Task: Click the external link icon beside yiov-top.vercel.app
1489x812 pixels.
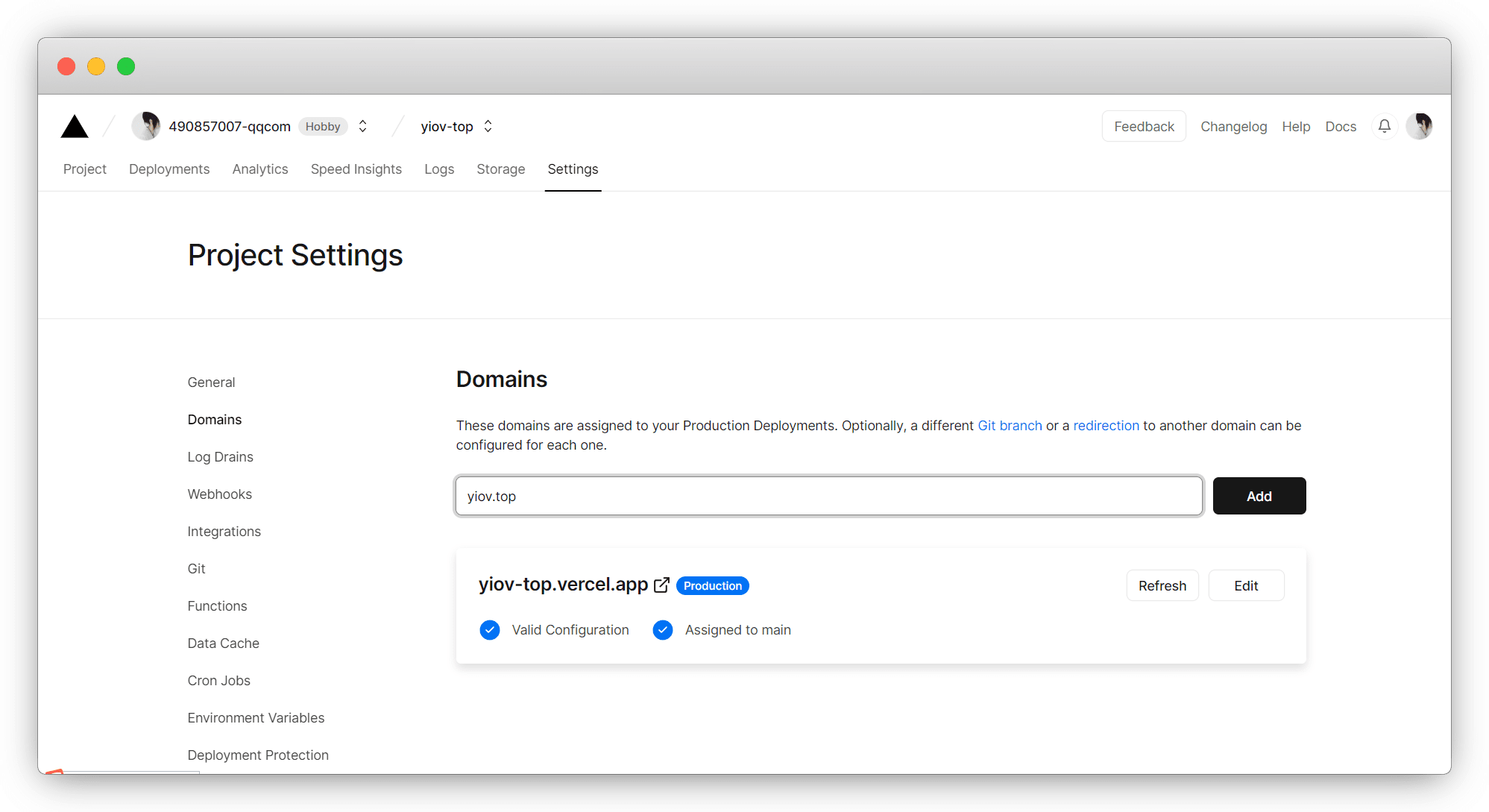Action: pyautogui.click(x=661, y=585)
